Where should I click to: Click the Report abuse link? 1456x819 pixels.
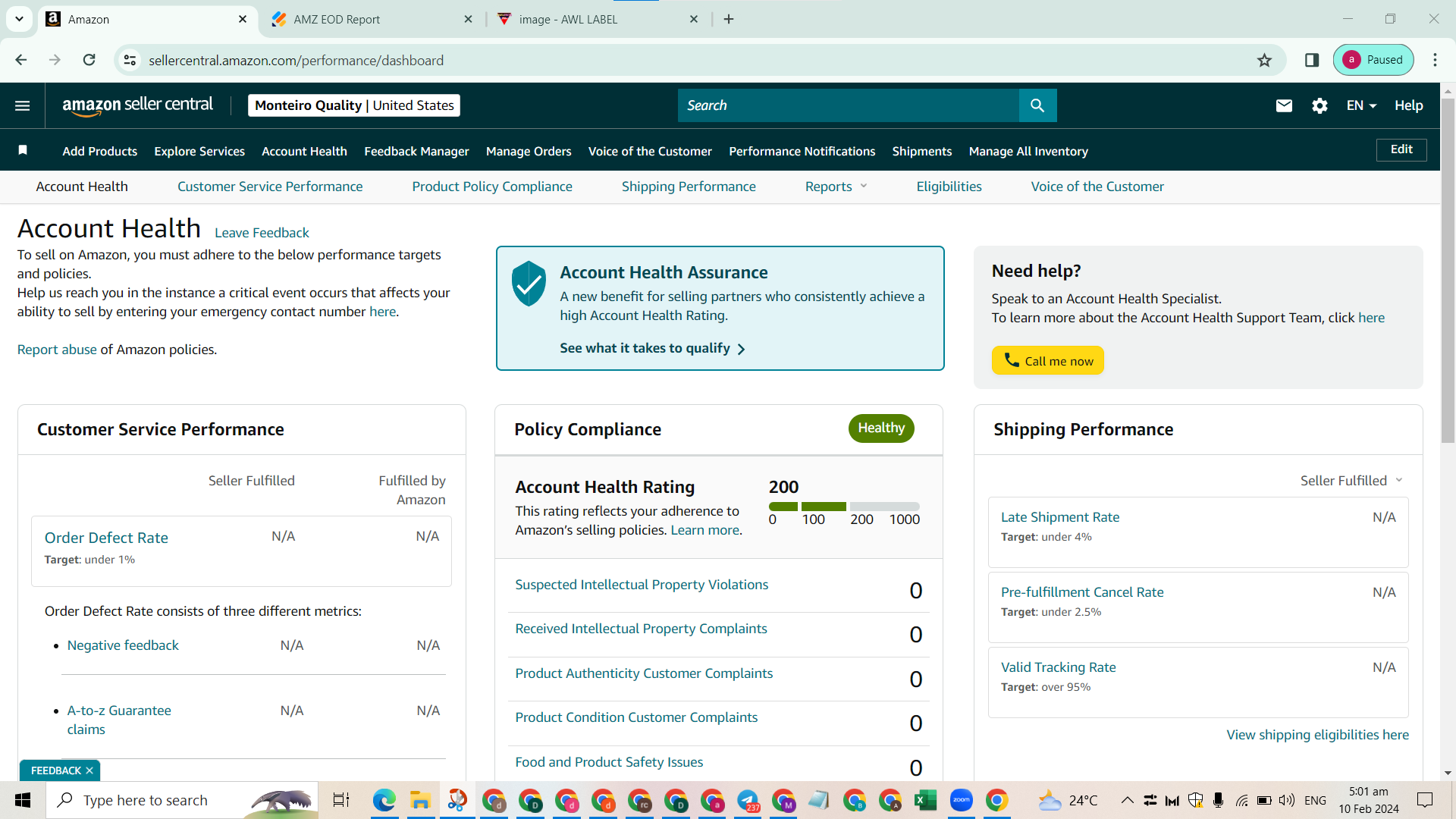[x=57, y=350]
